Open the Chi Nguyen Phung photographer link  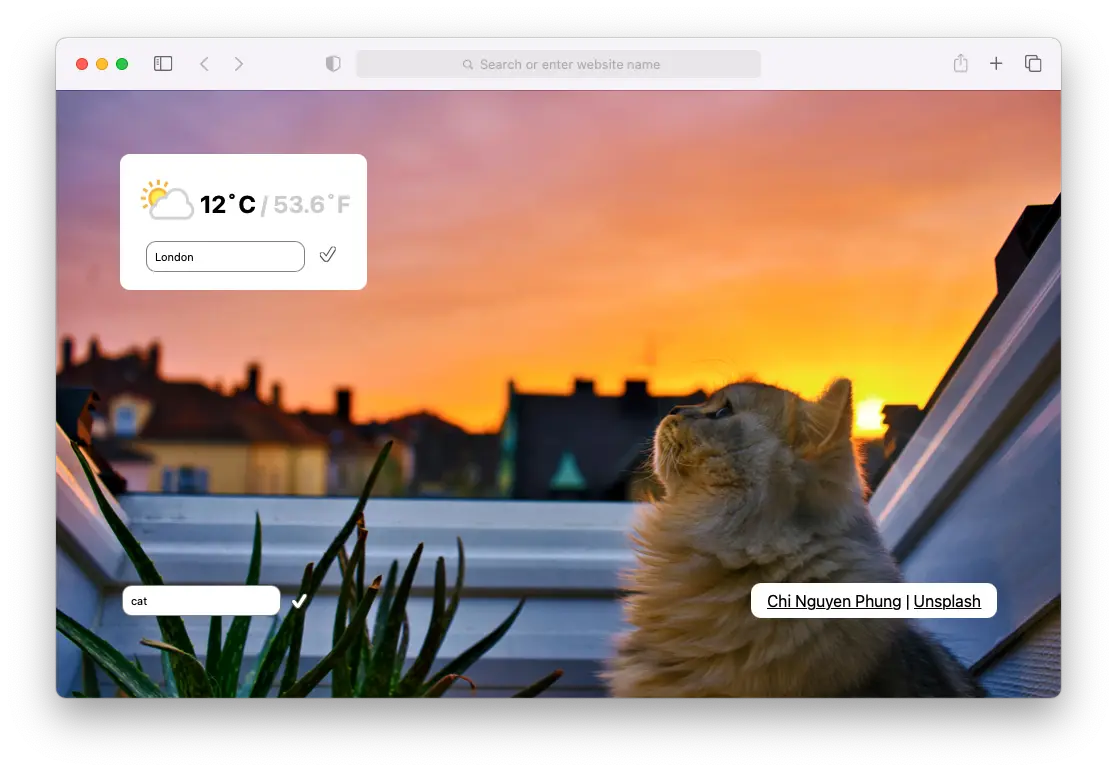coord(833,601)
